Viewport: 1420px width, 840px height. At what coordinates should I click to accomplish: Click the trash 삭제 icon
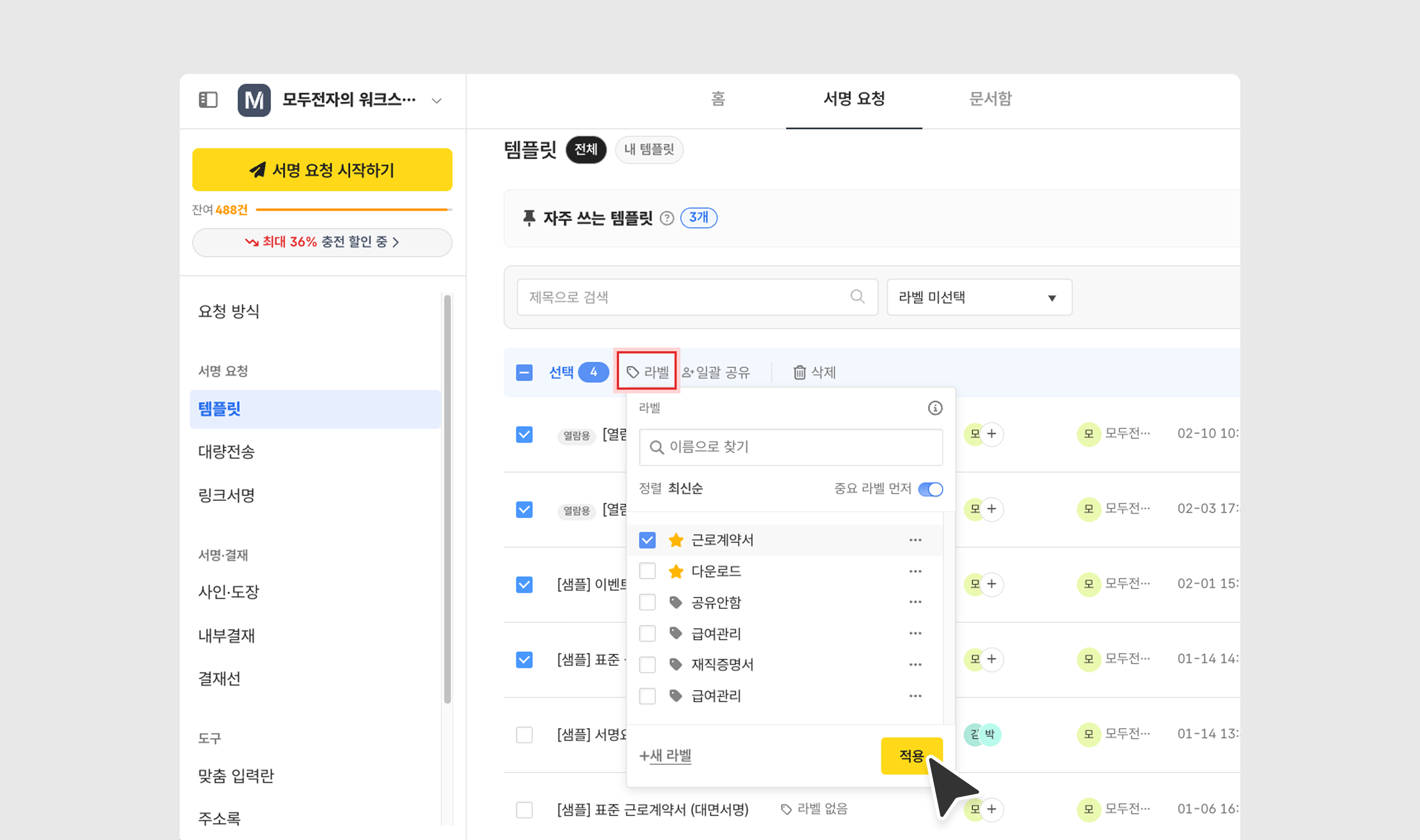click(x=799, y=372)
